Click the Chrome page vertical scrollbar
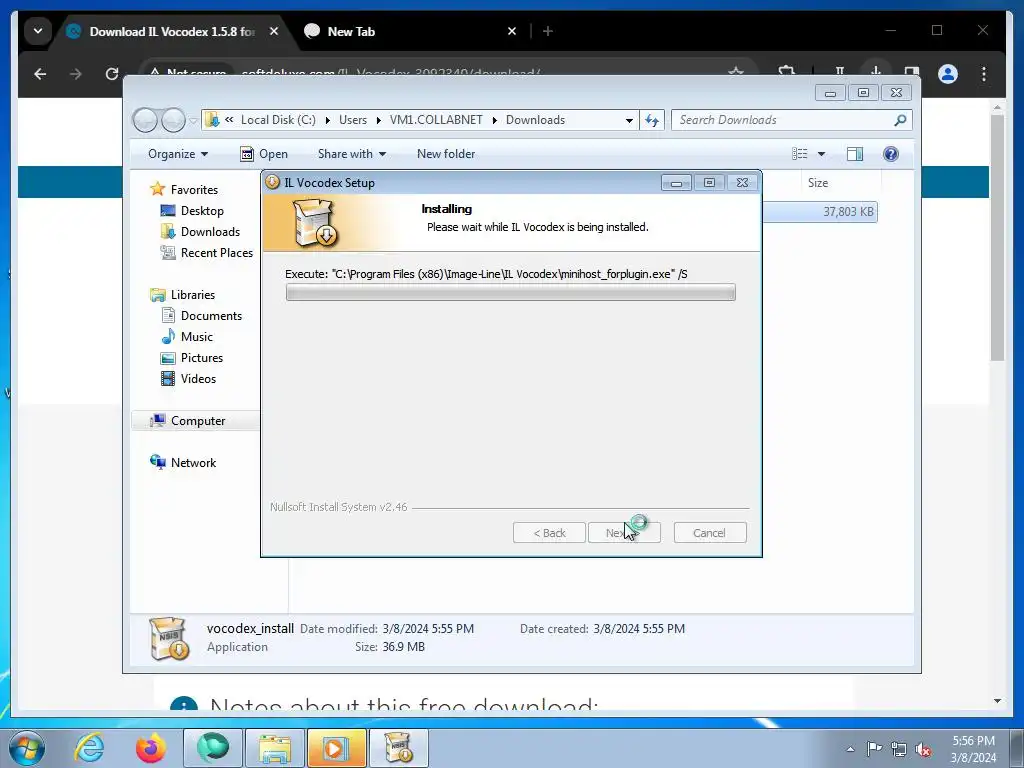 click(x=997, y=238)
